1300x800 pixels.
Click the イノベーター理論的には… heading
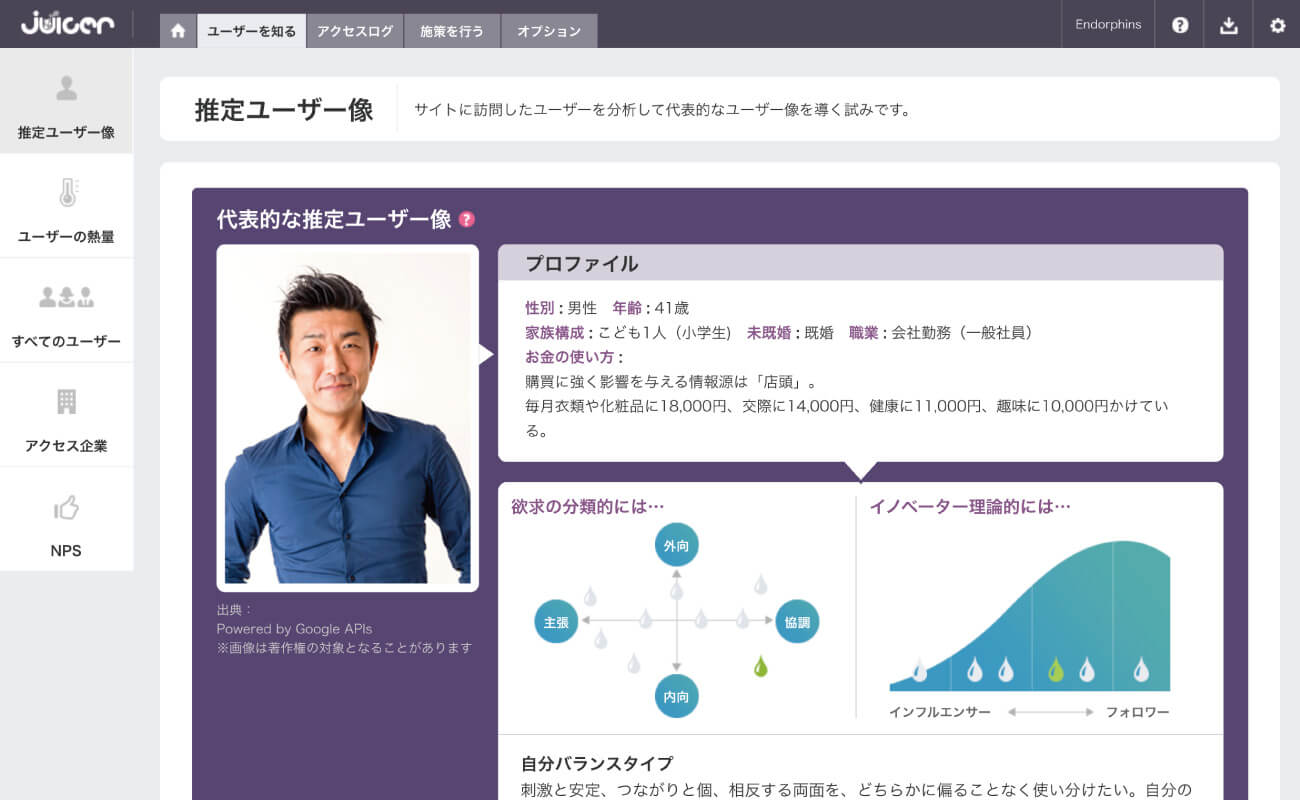click(x=970, y=506)
